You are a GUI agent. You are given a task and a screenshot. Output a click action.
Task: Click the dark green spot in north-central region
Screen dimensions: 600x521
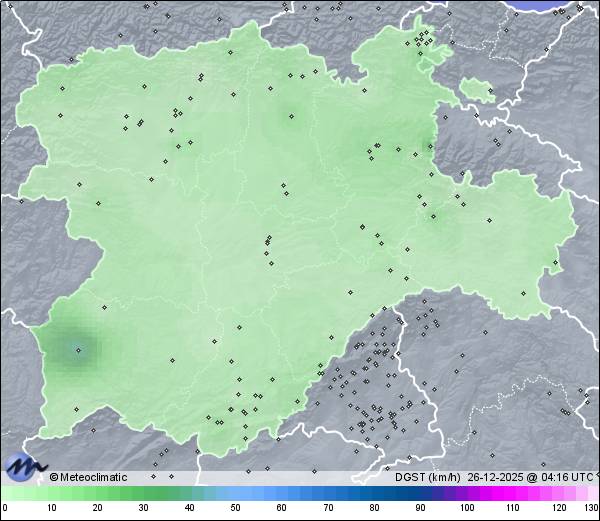click(x=291, y=116)
